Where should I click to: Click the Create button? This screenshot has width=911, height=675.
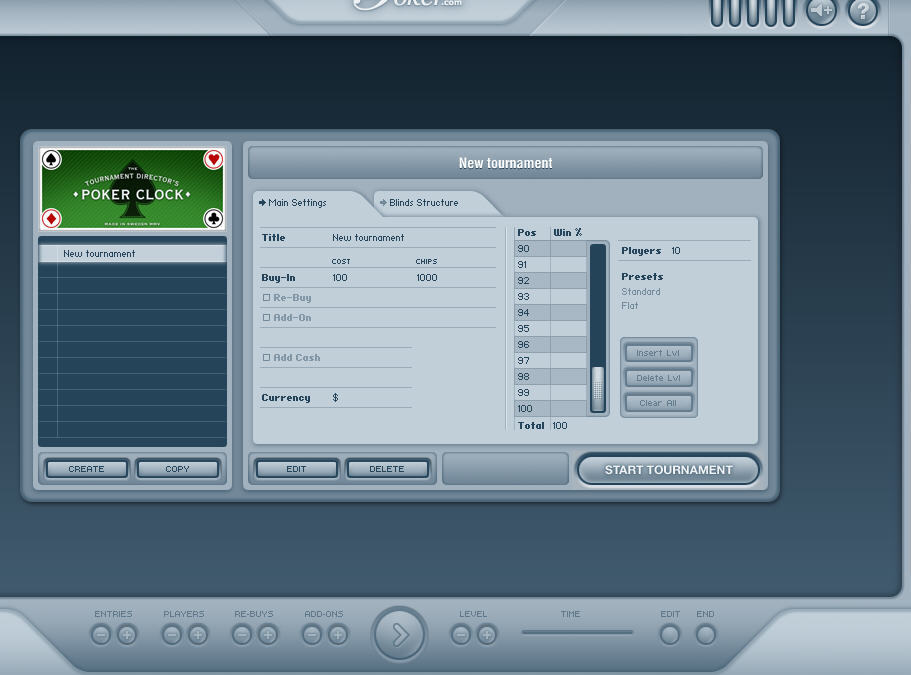pos(87,469)
